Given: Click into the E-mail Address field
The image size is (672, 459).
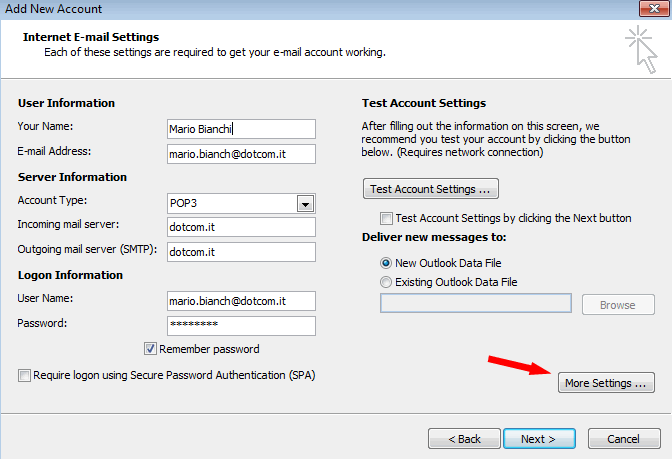Looking at the screenshot, I should point(241,154).
